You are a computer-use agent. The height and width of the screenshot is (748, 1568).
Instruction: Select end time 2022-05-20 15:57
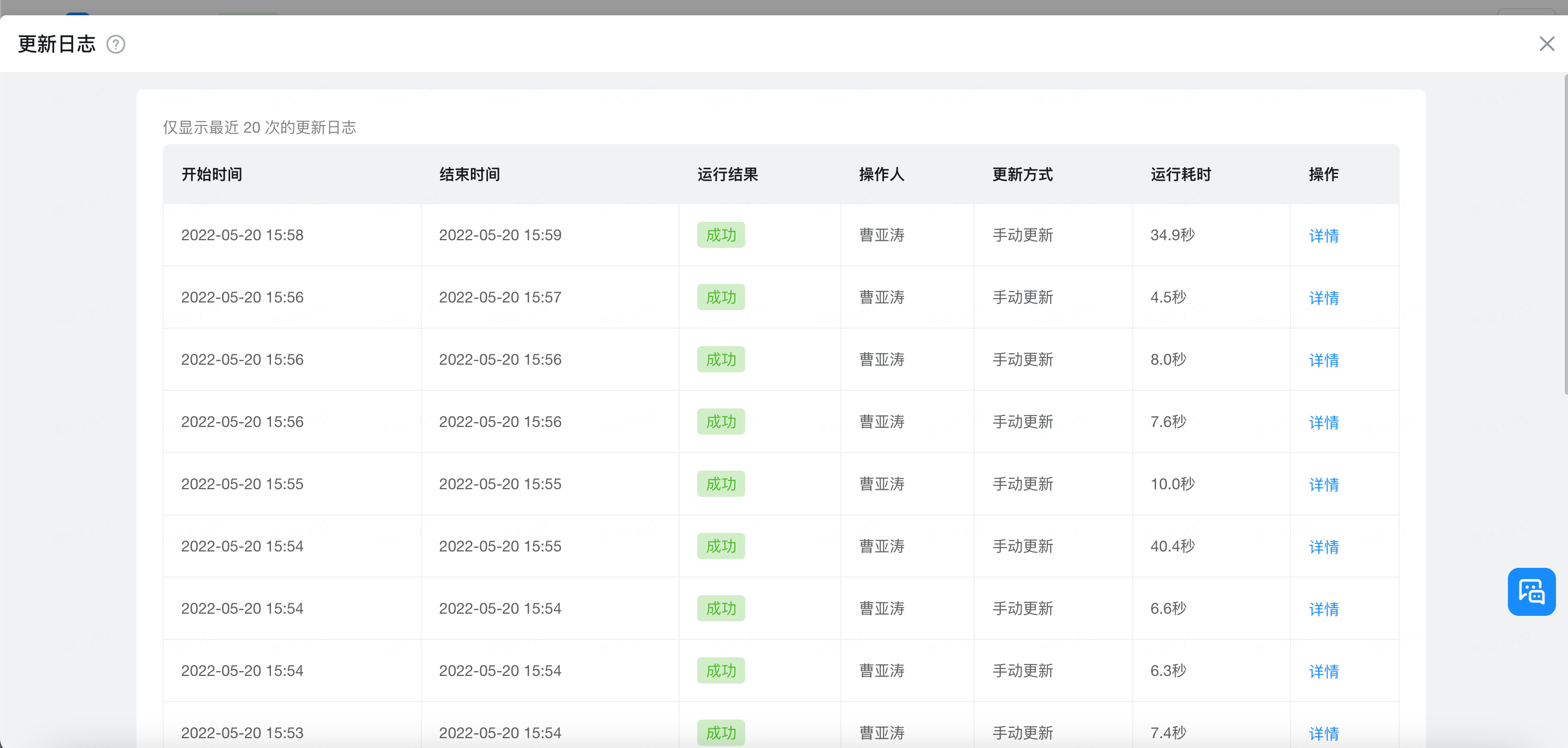pyautogui.click(x=500, y=297)
